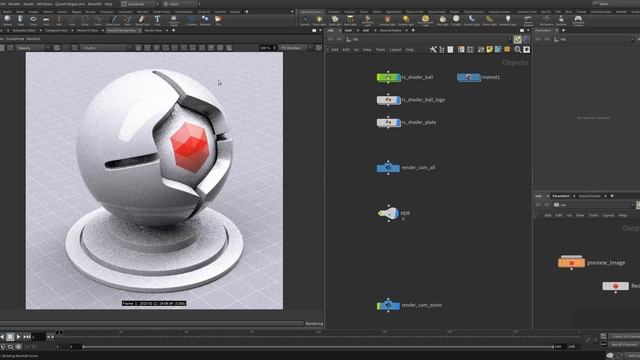Select the render_cam_zoom node
The height and width of the screenshot is (360, 640).
[389, 305]
